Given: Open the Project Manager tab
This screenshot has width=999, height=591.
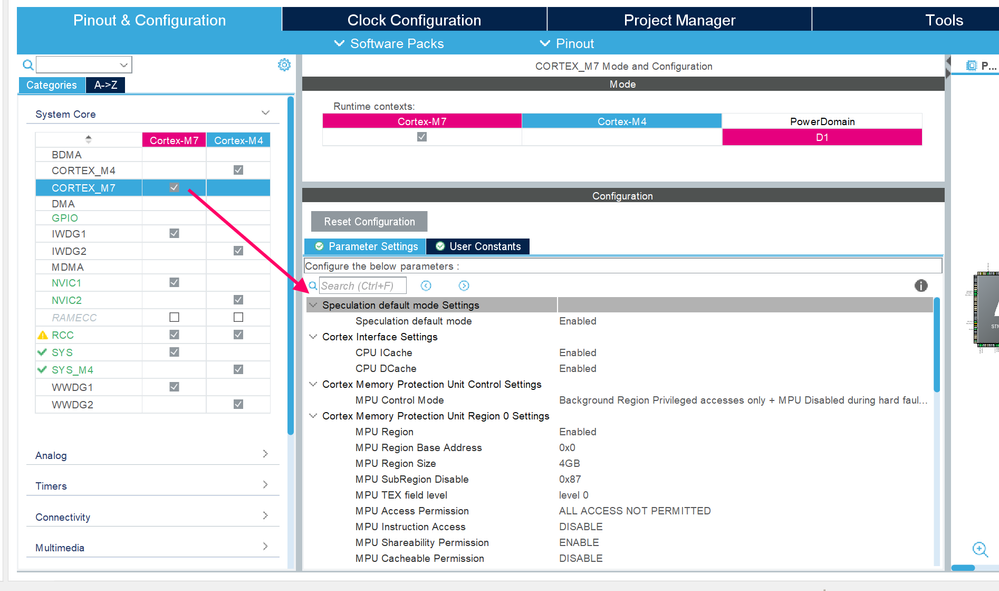Looking at the screenshot, I should coord(679,20).
